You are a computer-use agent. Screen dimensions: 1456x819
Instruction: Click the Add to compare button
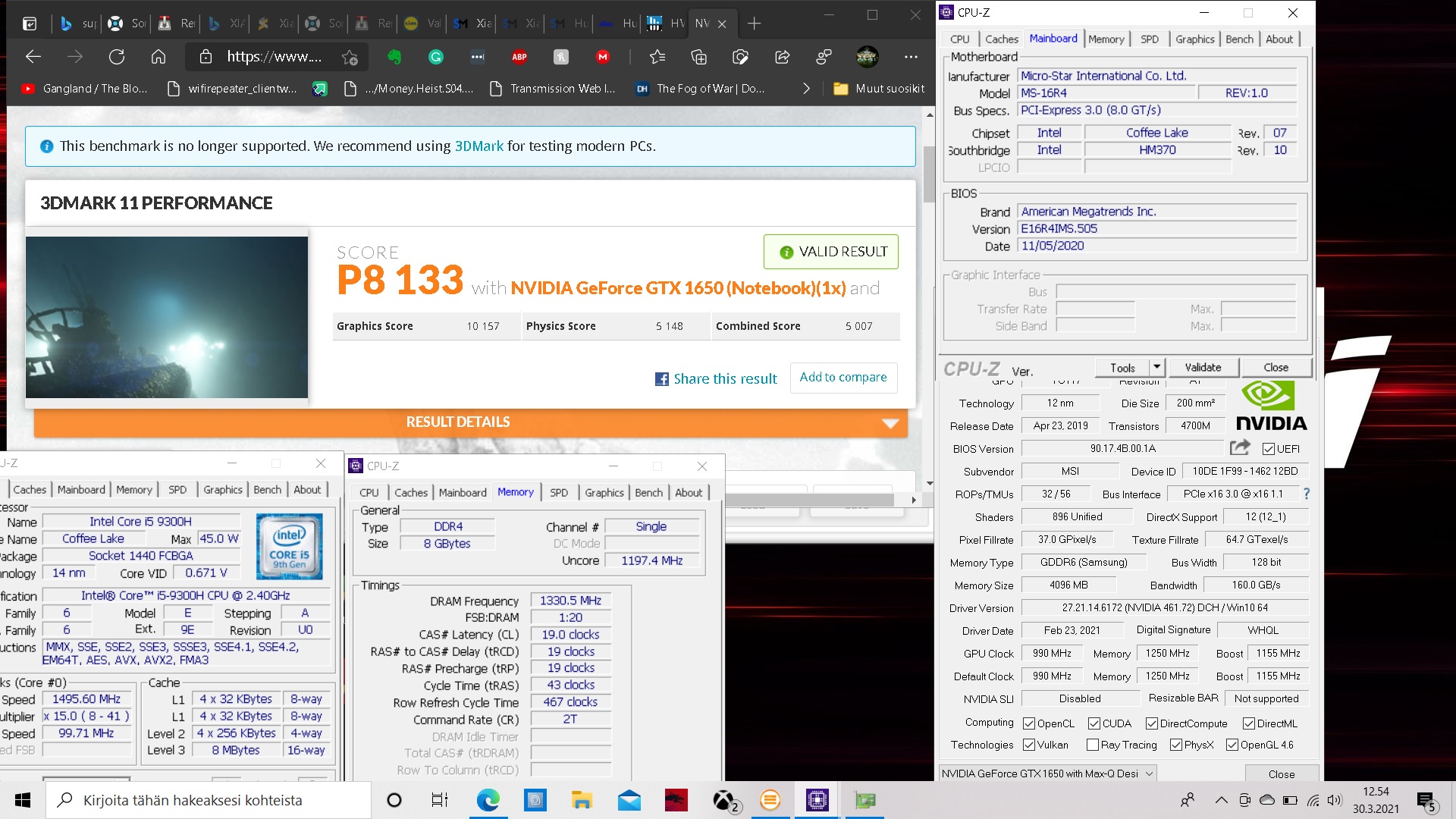pos(843,378)
